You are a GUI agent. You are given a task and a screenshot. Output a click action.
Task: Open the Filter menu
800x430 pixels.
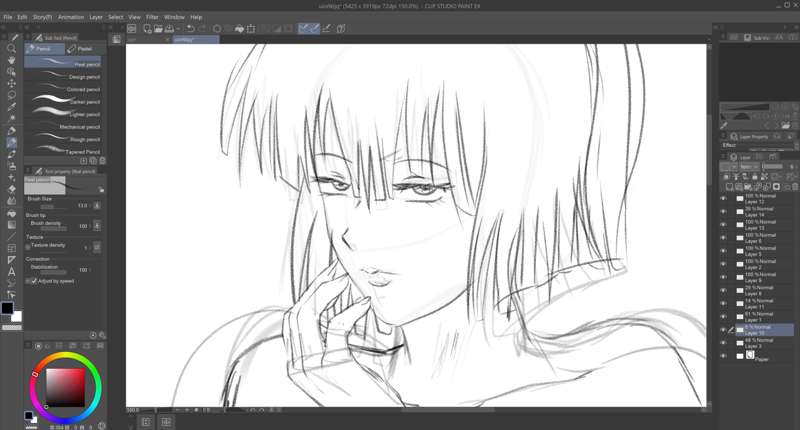152,17
